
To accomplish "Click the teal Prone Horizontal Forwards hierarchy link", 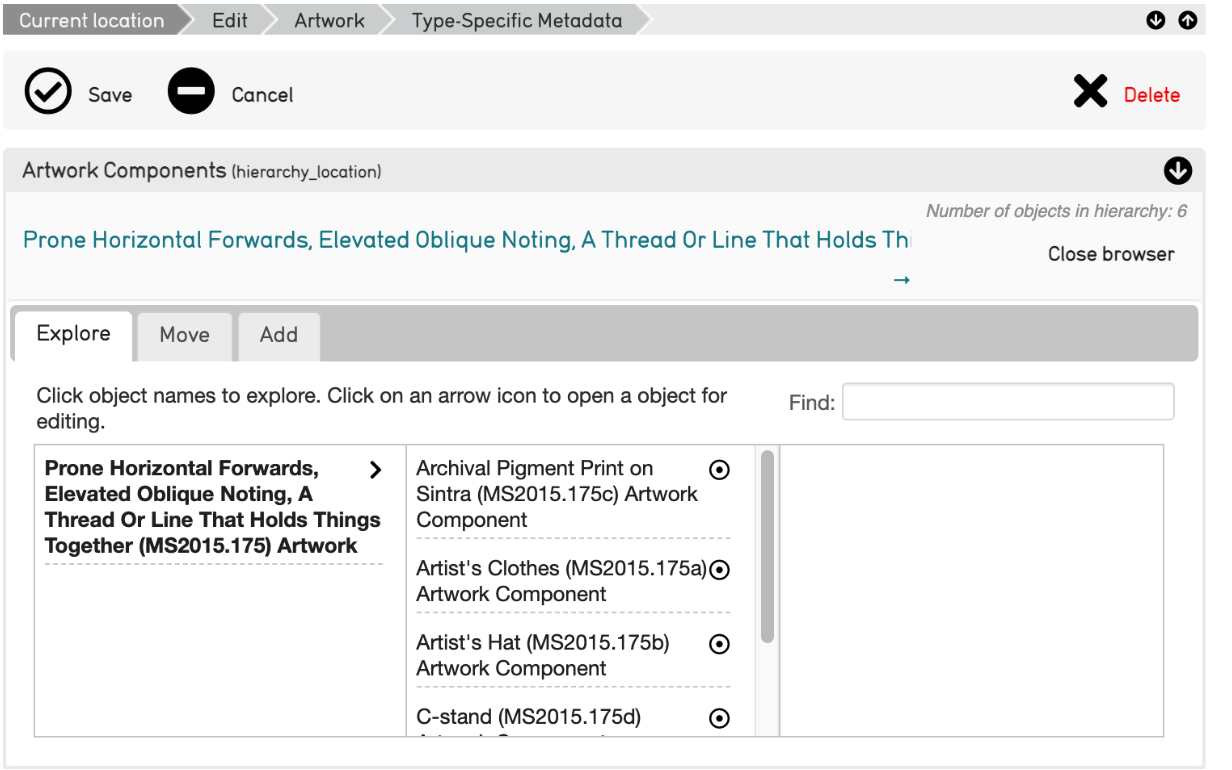I will tap(466, 240).
